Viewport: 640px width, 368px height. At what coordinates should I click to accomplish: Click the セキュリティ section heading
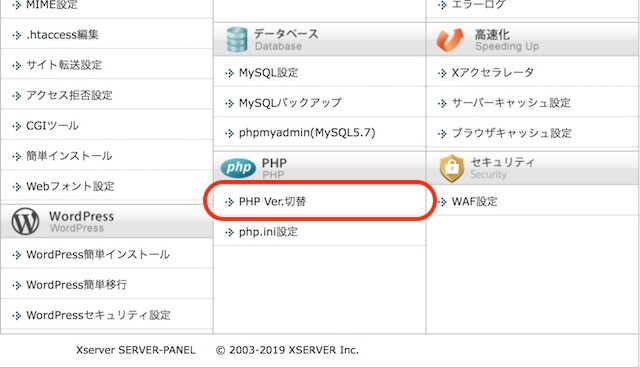(502, 162)
